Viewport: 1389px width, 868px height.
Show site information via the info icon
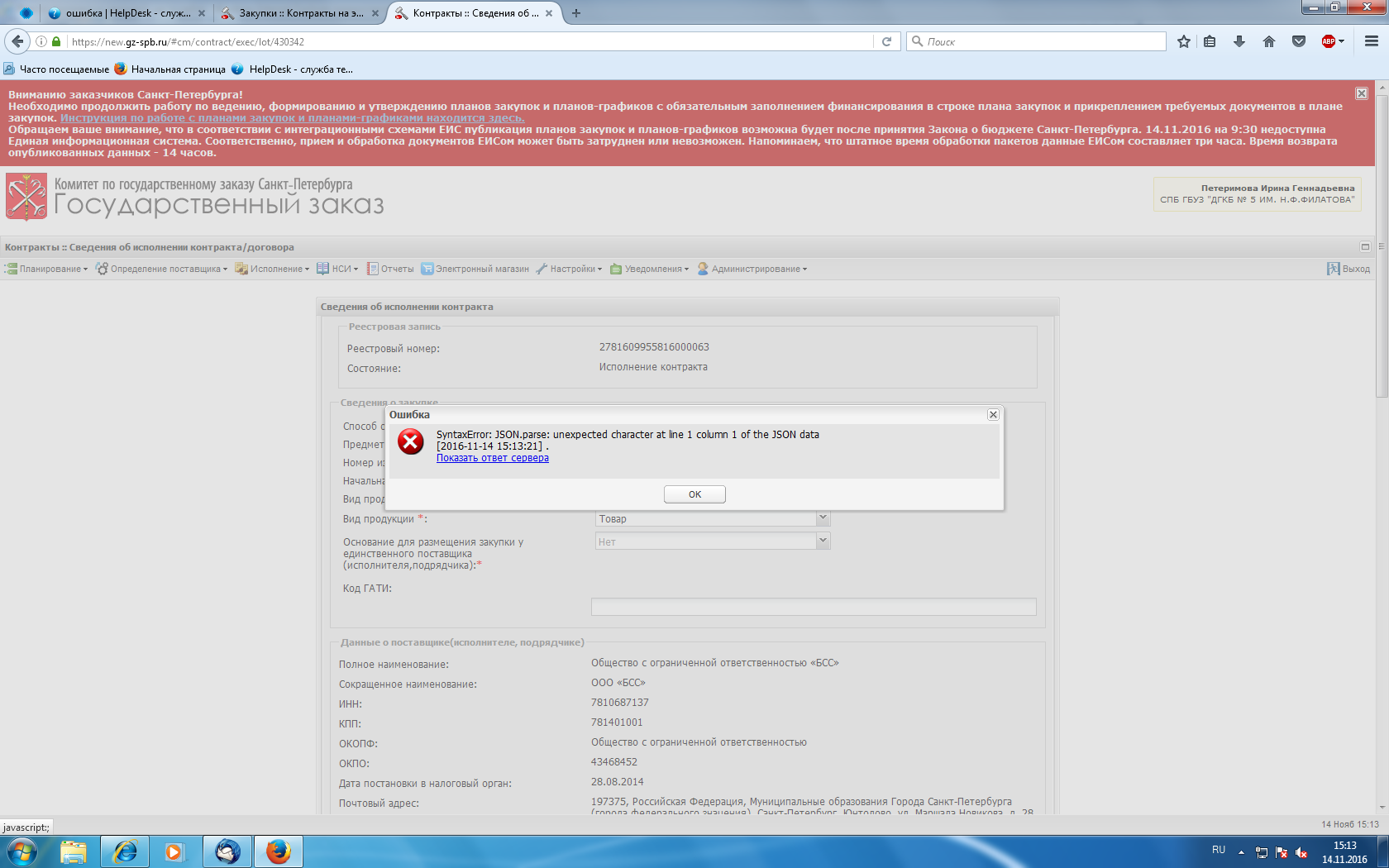(x=41, y=41)
